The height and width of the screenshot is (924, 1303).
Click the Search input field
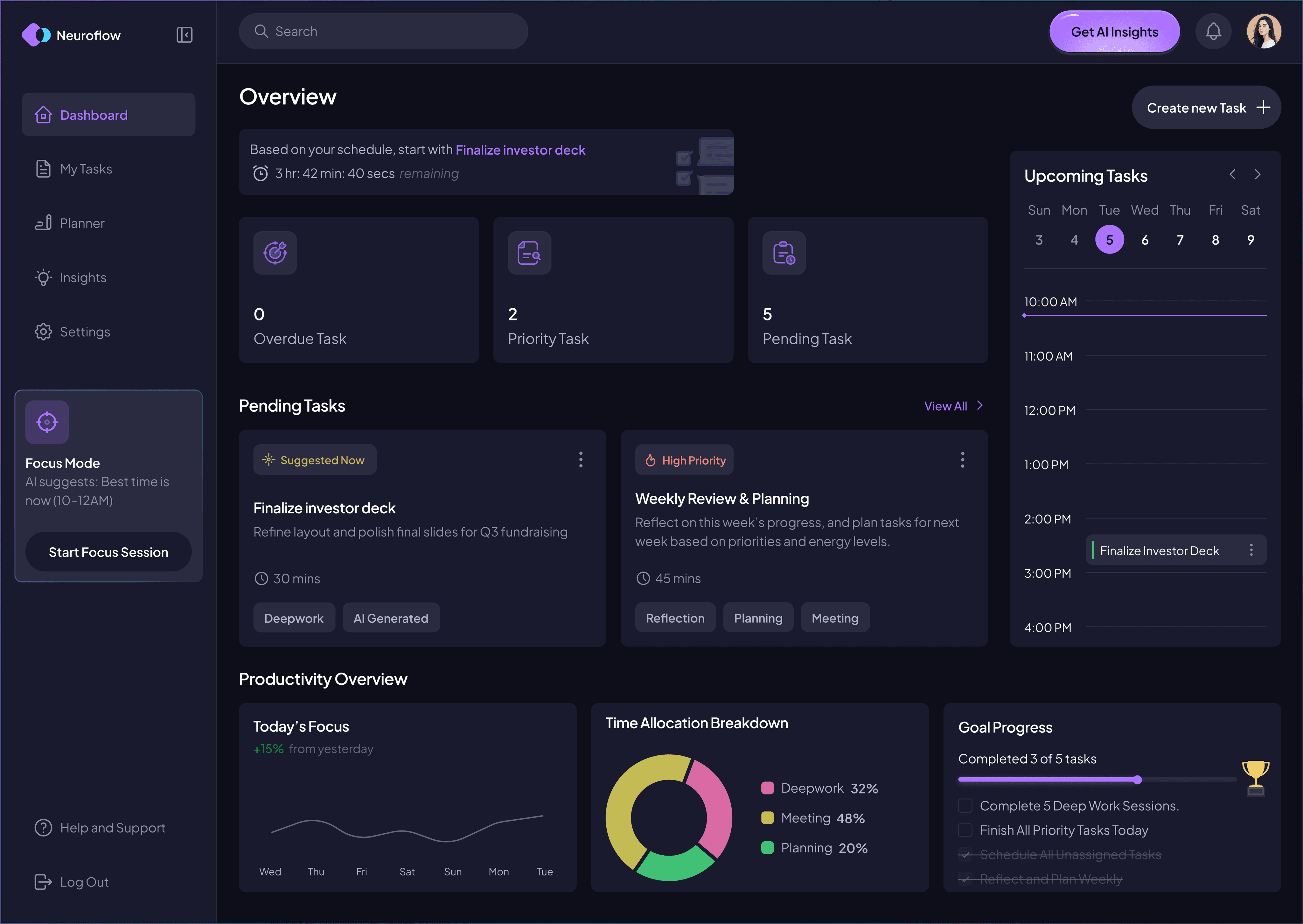tap(383, 31)
